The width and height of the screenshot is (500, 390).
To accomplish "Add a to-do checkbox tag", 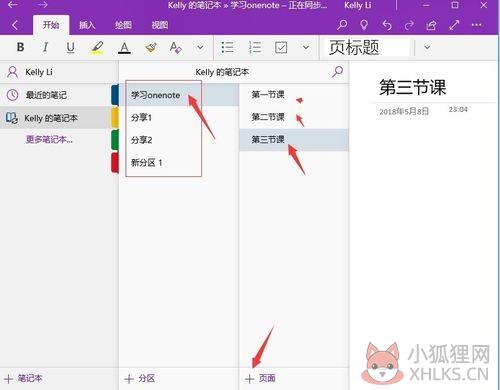I will point(281,47).
